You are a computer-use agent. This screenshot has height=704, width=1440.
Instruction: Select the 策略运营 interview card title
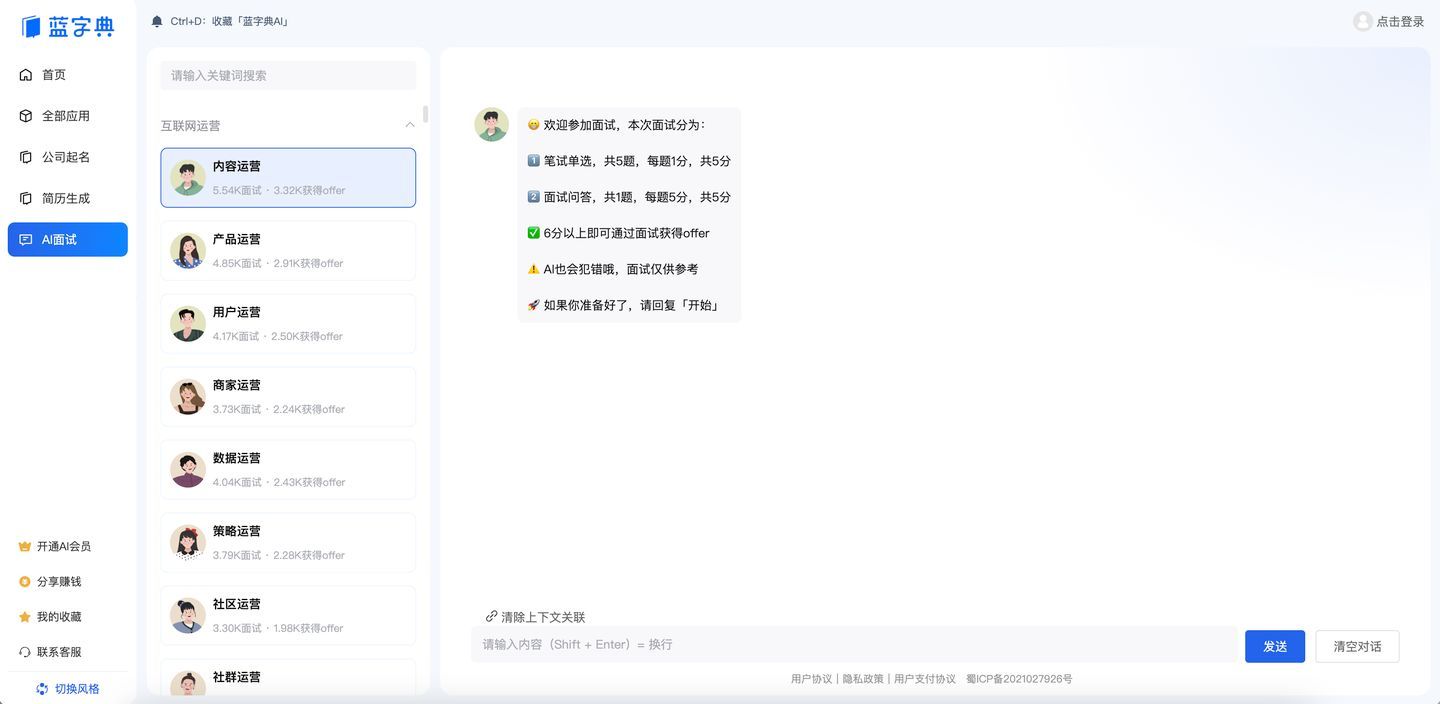(x=237, y=532)
